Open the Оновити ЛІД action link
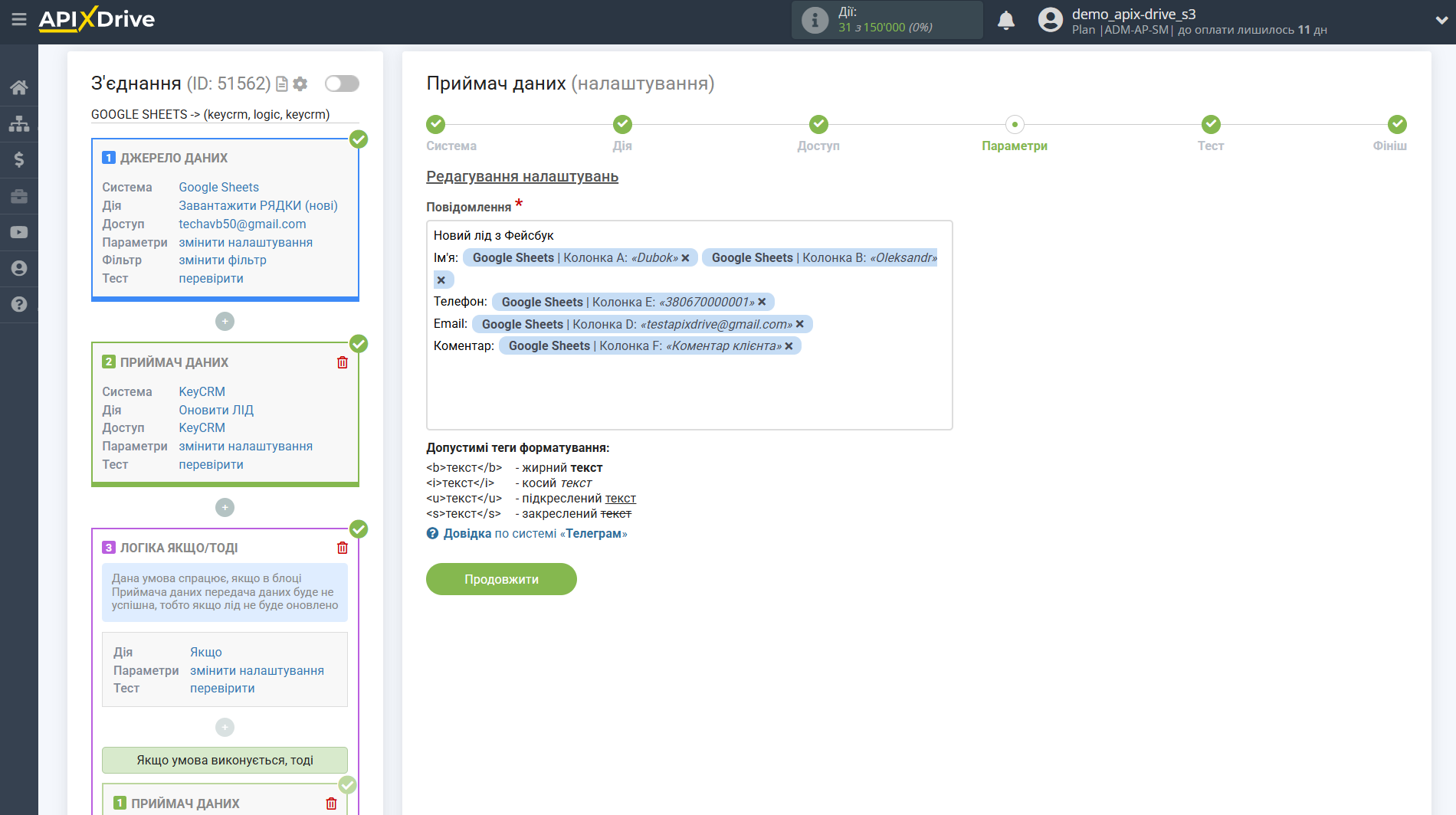1456x815 pixels. click(216, 410)
